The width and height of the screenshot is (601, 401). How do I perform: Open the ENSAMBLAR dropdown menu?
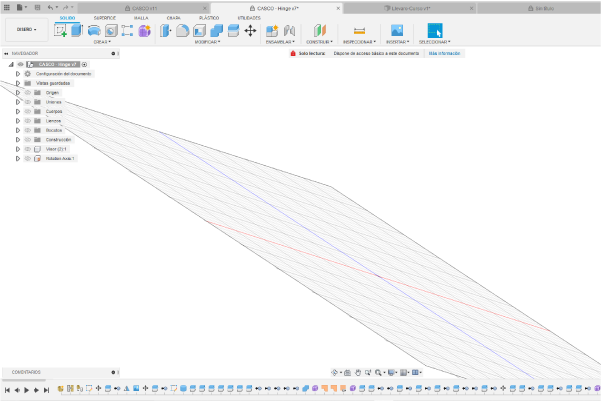(x=280, y=42)
